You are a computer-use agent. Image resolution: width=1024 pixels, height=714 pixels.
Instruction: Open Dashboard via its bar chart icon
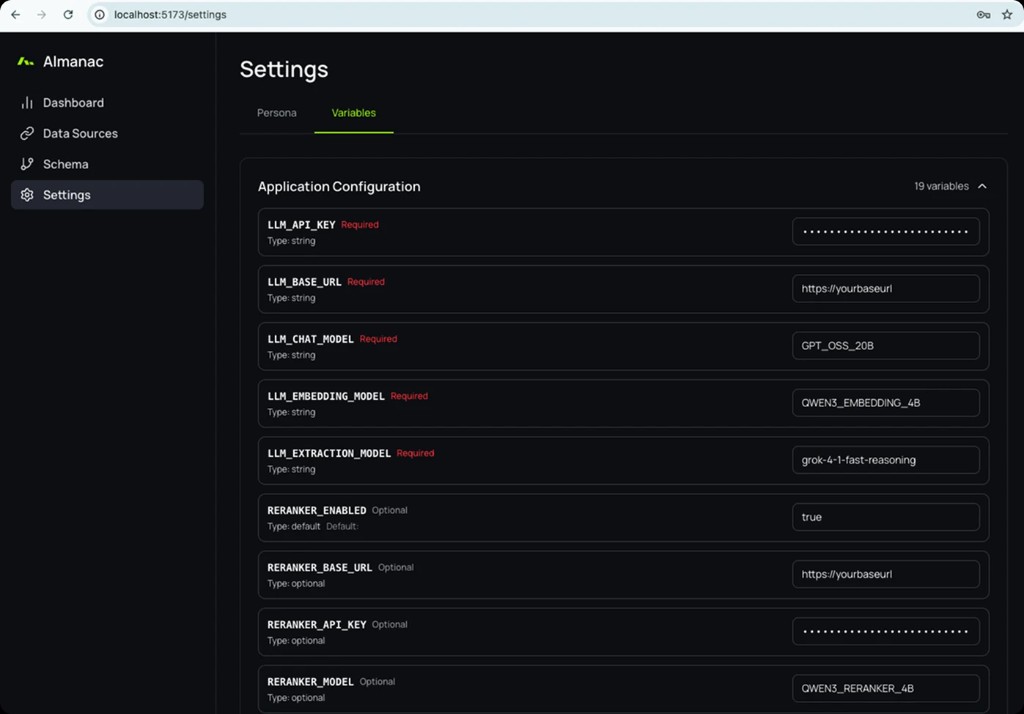click(27, 103)
